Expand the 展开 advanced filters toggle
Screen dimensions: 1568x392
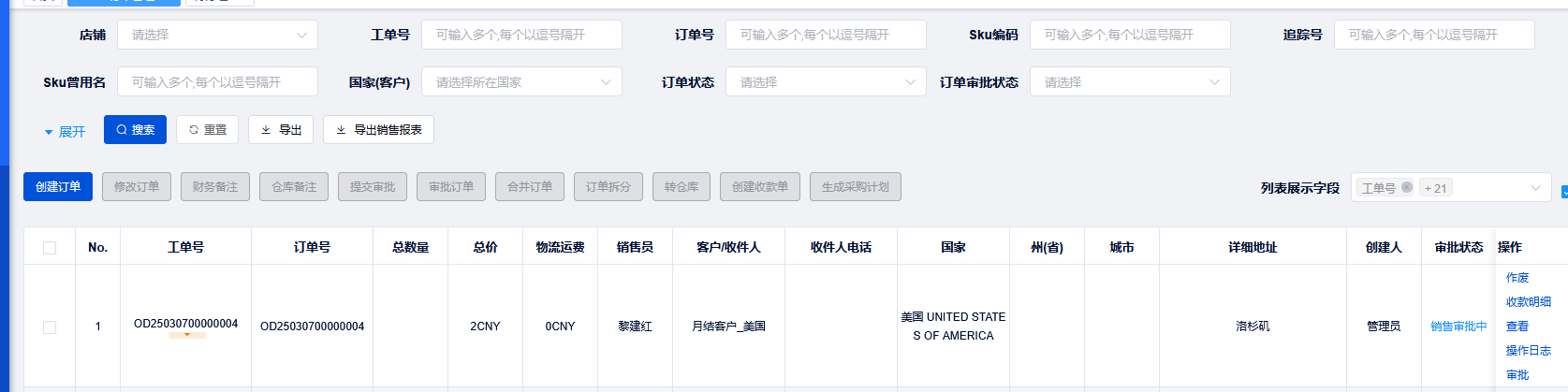65,132
